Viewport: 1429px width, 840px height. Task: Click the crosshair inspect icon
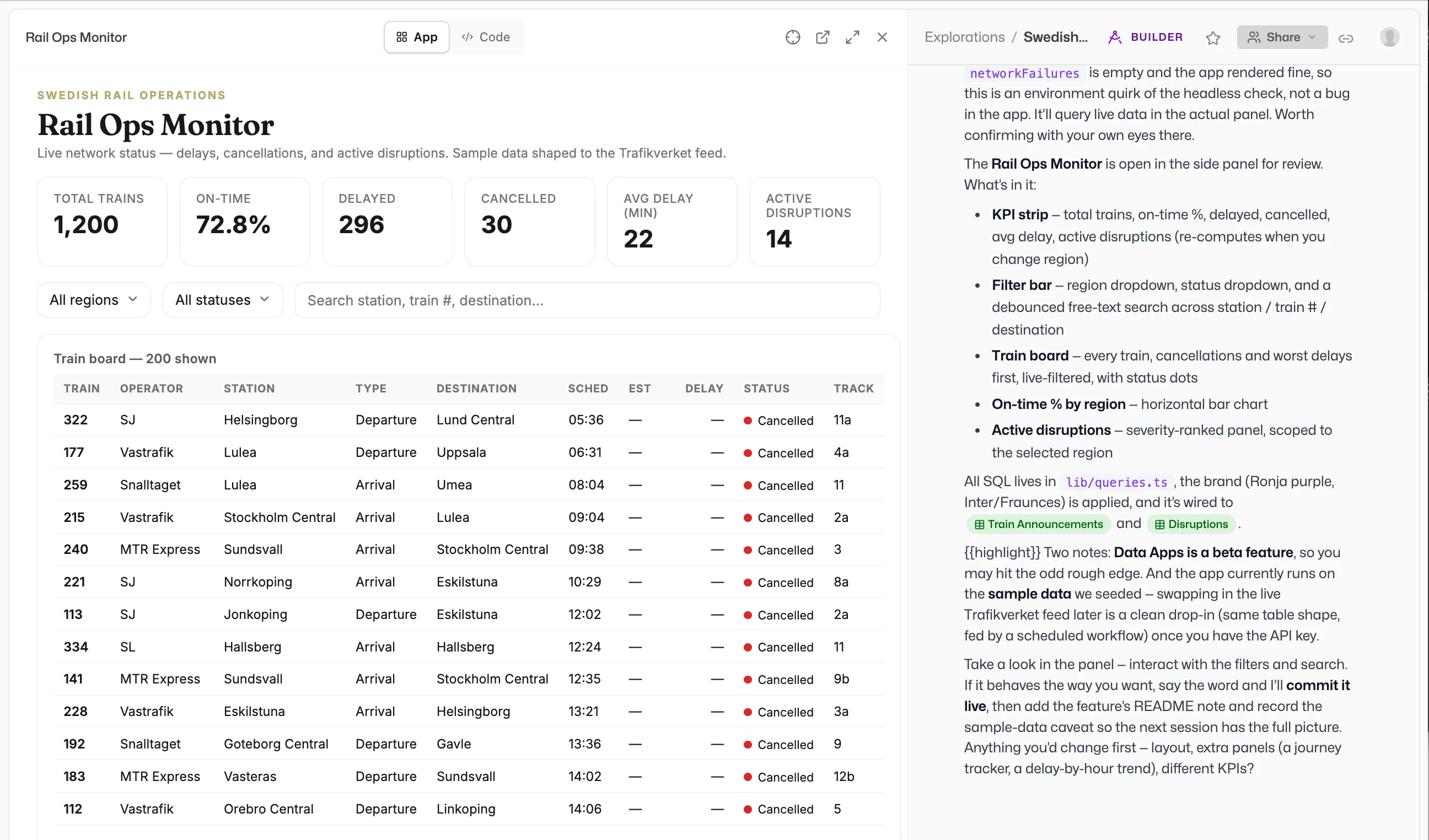coord(793,37)
